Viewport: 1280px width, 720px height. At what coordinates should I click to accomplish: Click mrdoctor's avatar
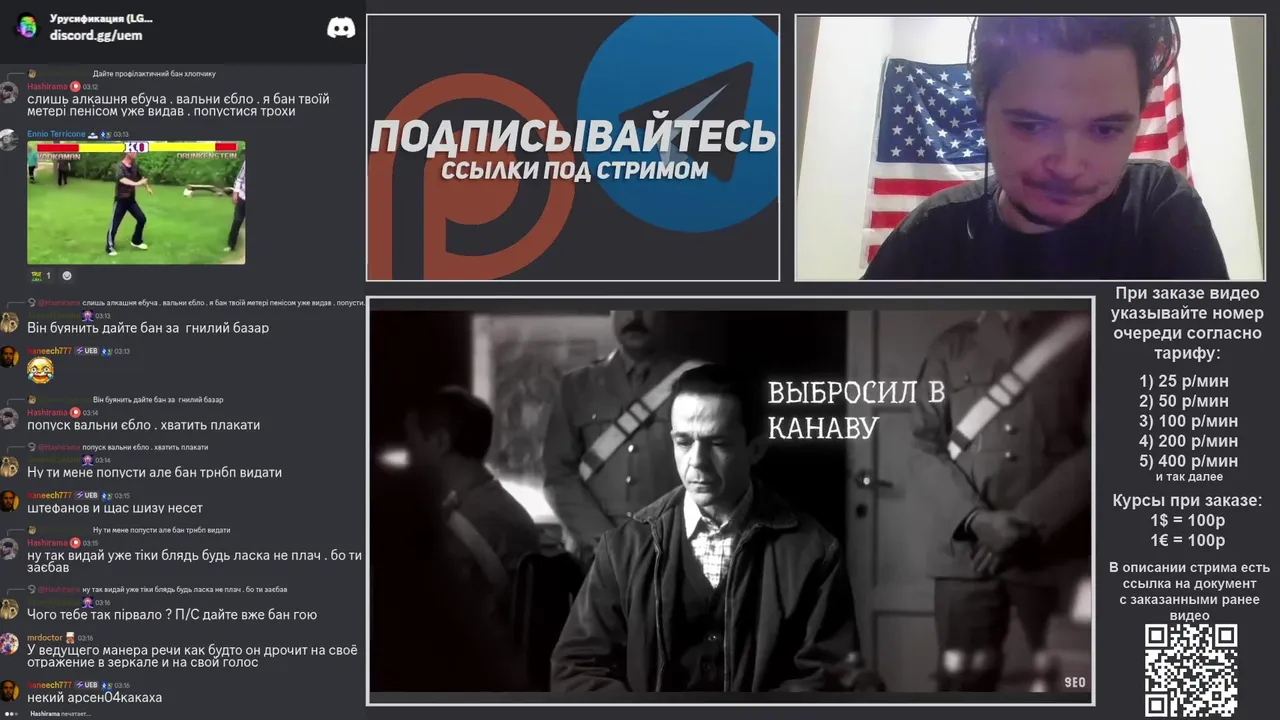(x=10, y=644)
